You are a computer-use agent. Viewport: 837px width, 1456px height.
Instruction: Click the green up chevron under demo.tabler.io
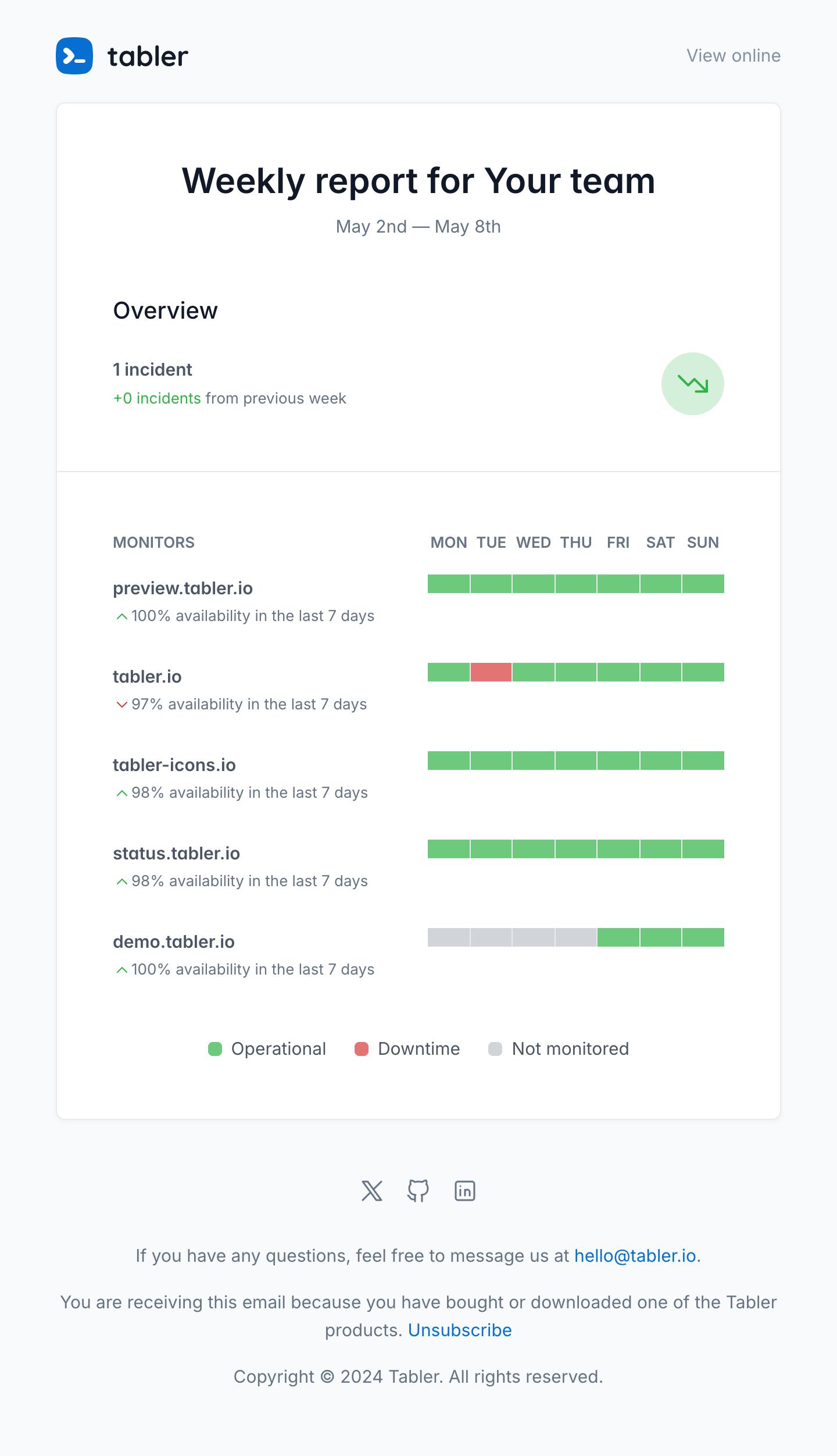pos(121,970)
